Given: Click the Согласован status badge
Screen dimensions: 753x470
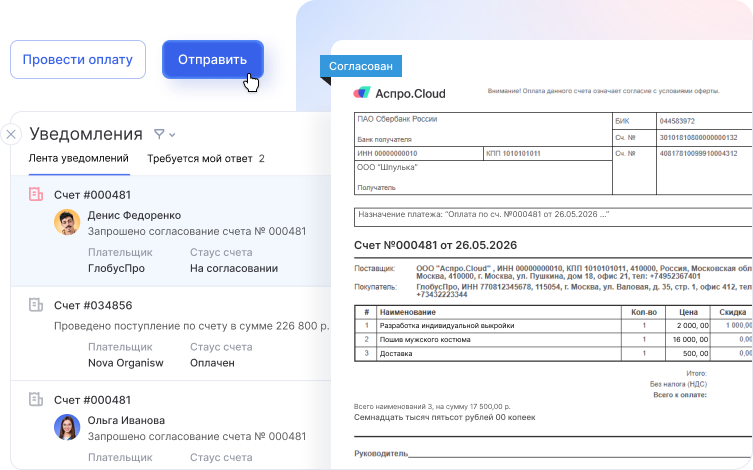Looking at the screenshot, I should coord(361,66).
